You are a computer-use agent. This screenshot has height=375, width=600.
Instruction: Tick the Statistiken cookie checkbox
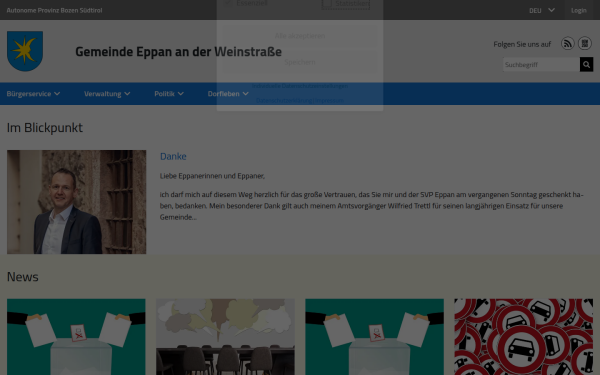pyautogui.click(x=327, y=3)
